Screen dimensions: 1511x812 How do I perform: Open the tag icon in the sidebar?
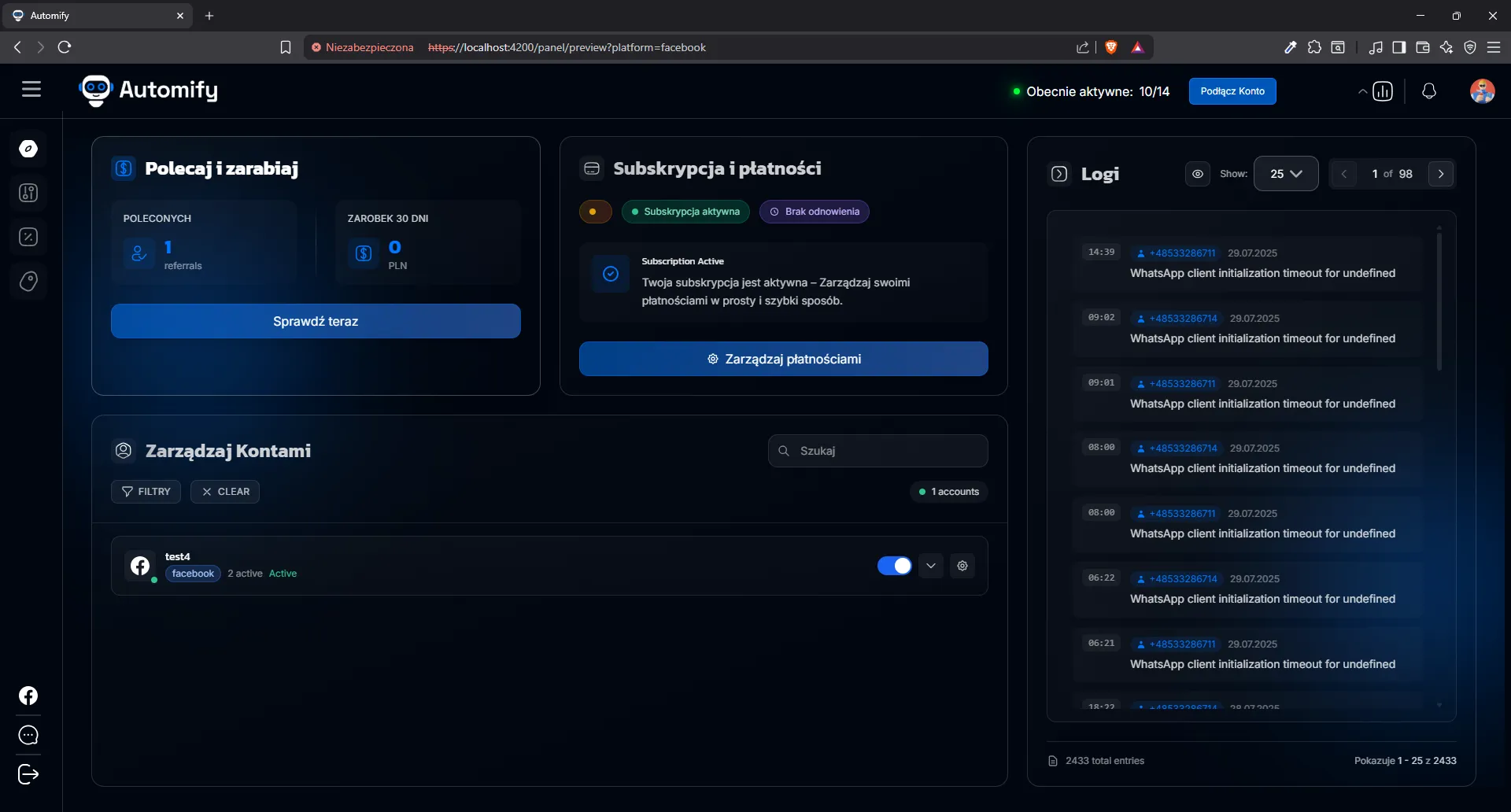pyautogui.click(x=28, y=282)
